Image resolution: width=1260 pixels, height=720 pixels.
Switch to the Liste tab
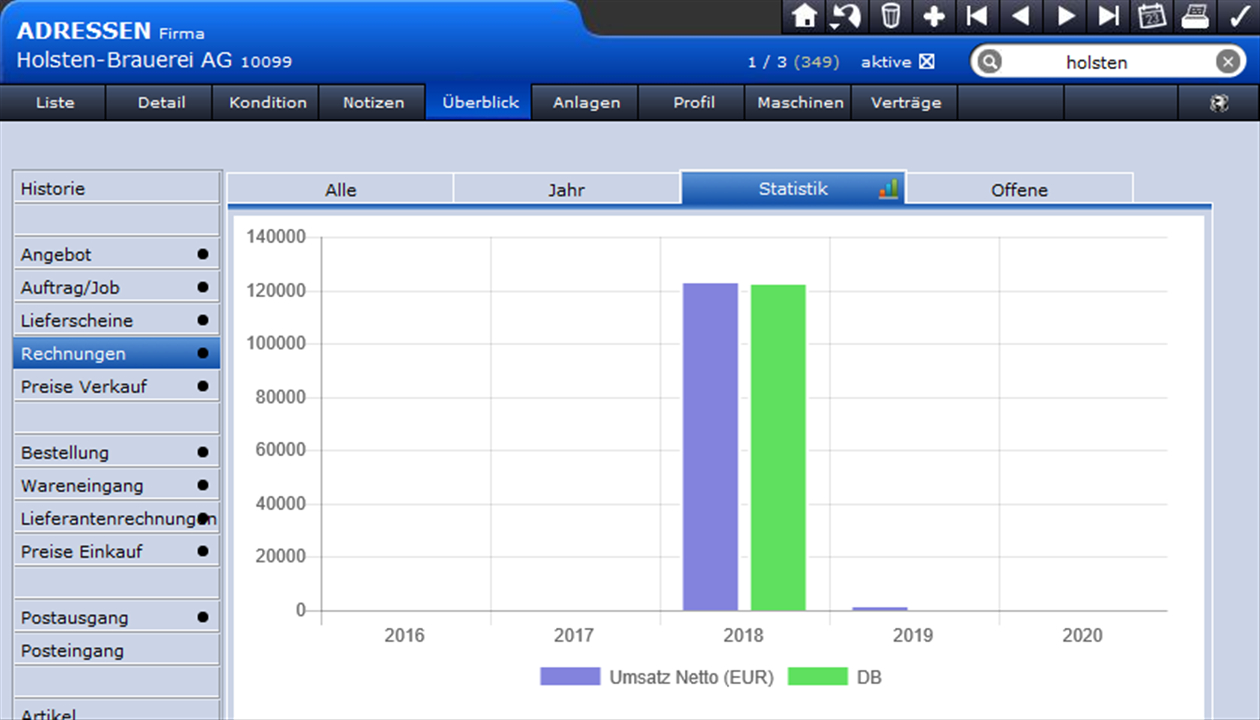(x=55, y=102)
